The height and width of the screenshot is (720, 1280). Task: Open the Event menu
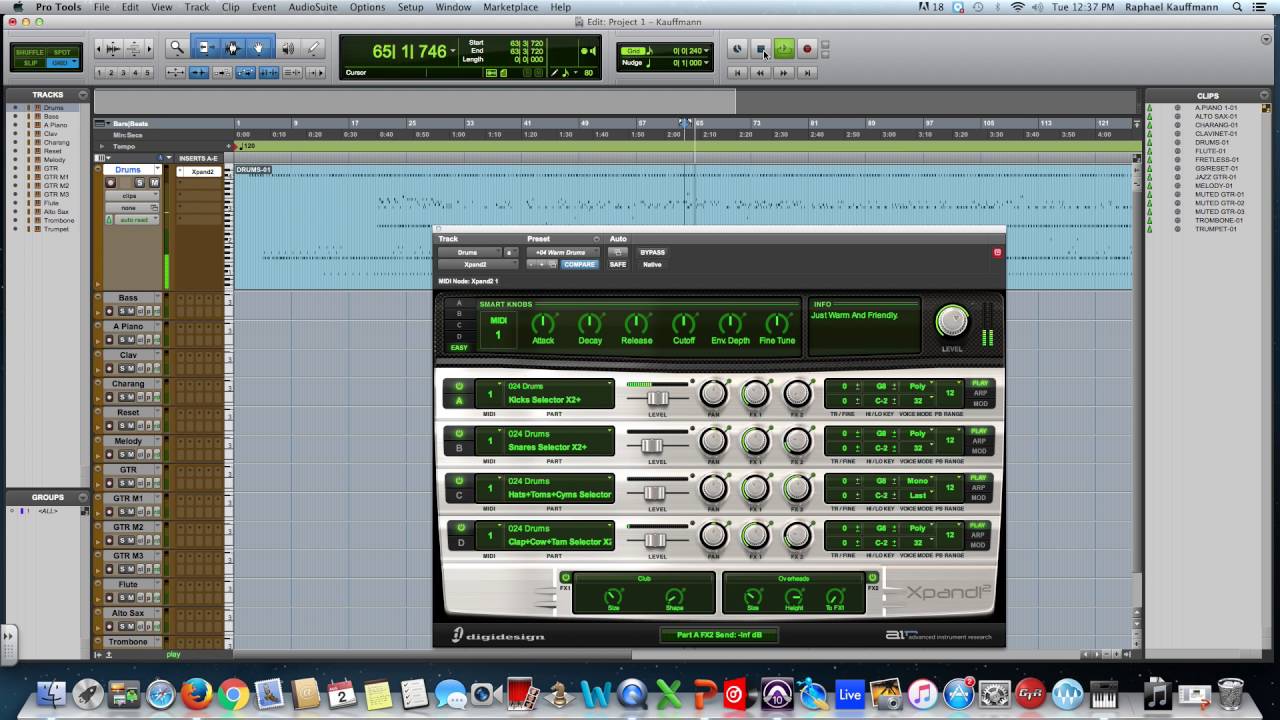coord(264,7)
